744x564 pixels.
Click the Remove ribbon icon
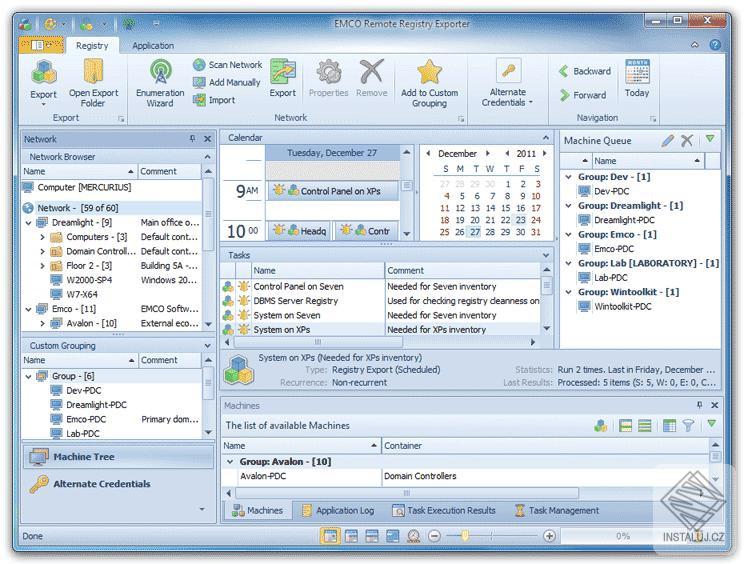[x=372, y=78]
